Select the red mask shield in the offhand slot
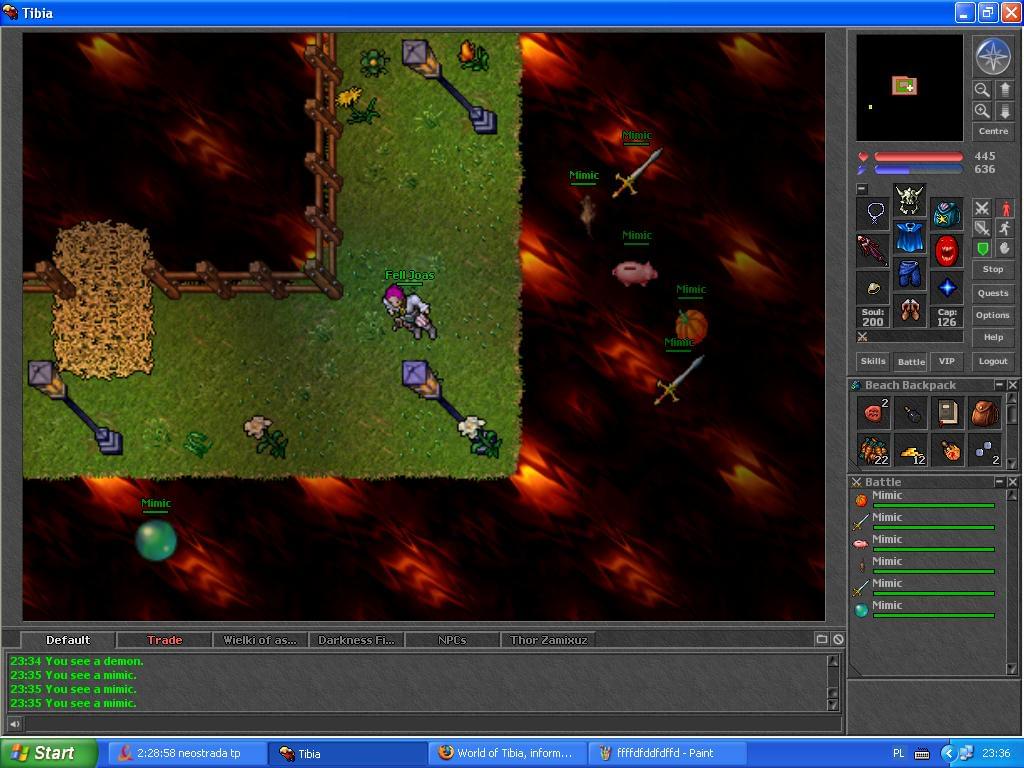This screenshot has height=768, width=1024. click(x=946, y=250)
